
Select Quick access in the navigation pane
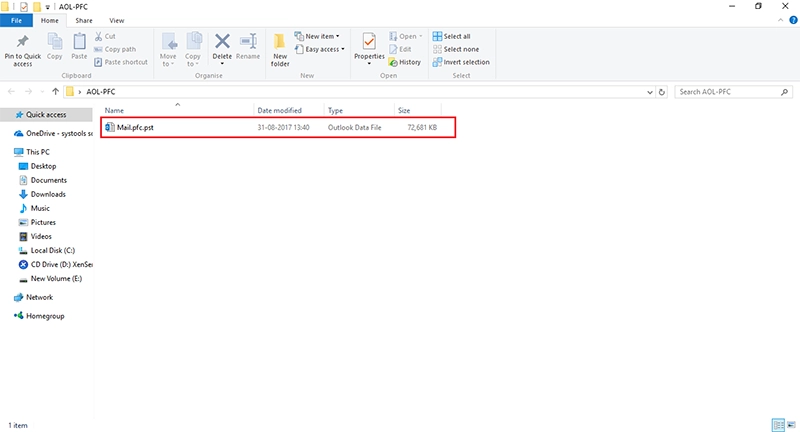tap(46, 115)
